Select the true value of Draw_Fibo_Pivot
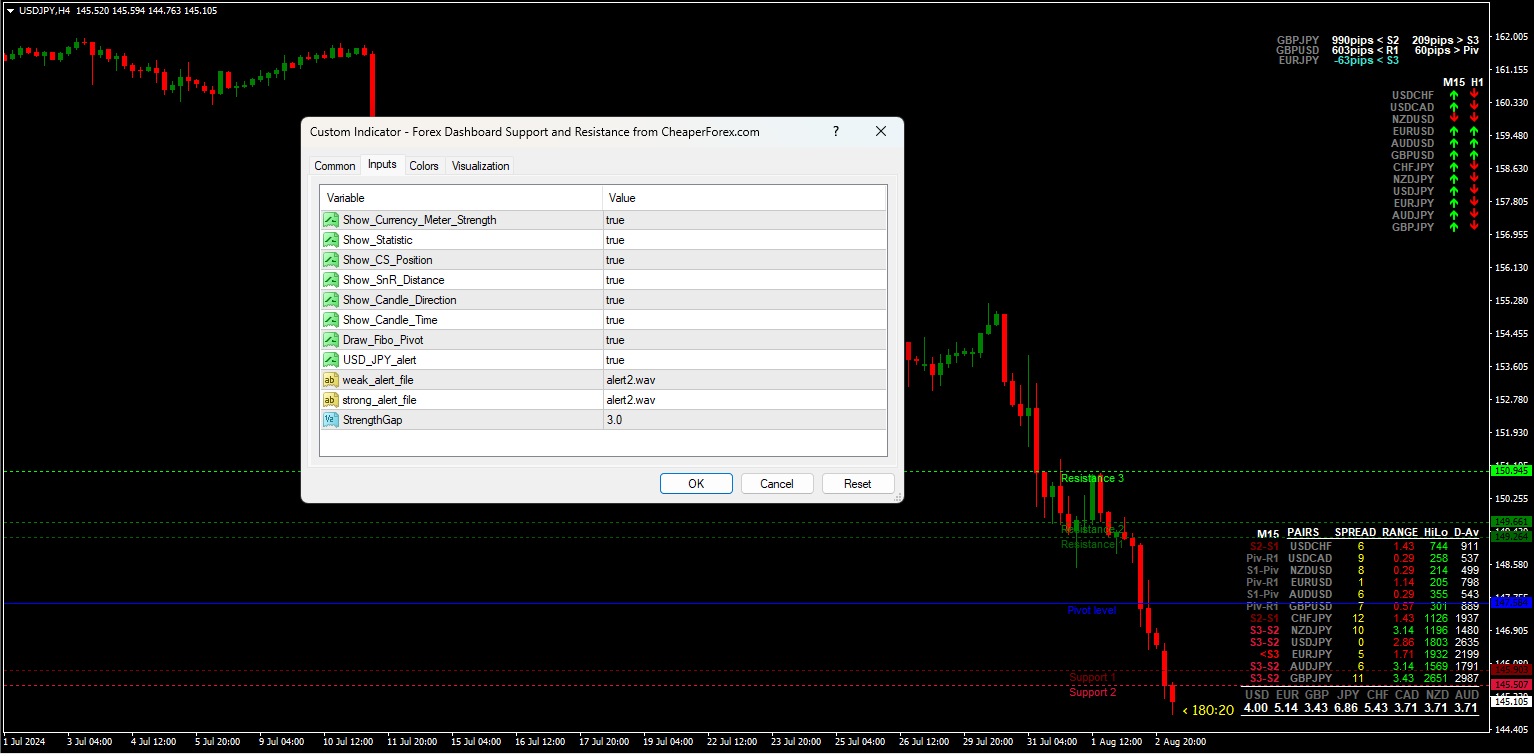Viewport: 1534px width, 754px height. 744,340
